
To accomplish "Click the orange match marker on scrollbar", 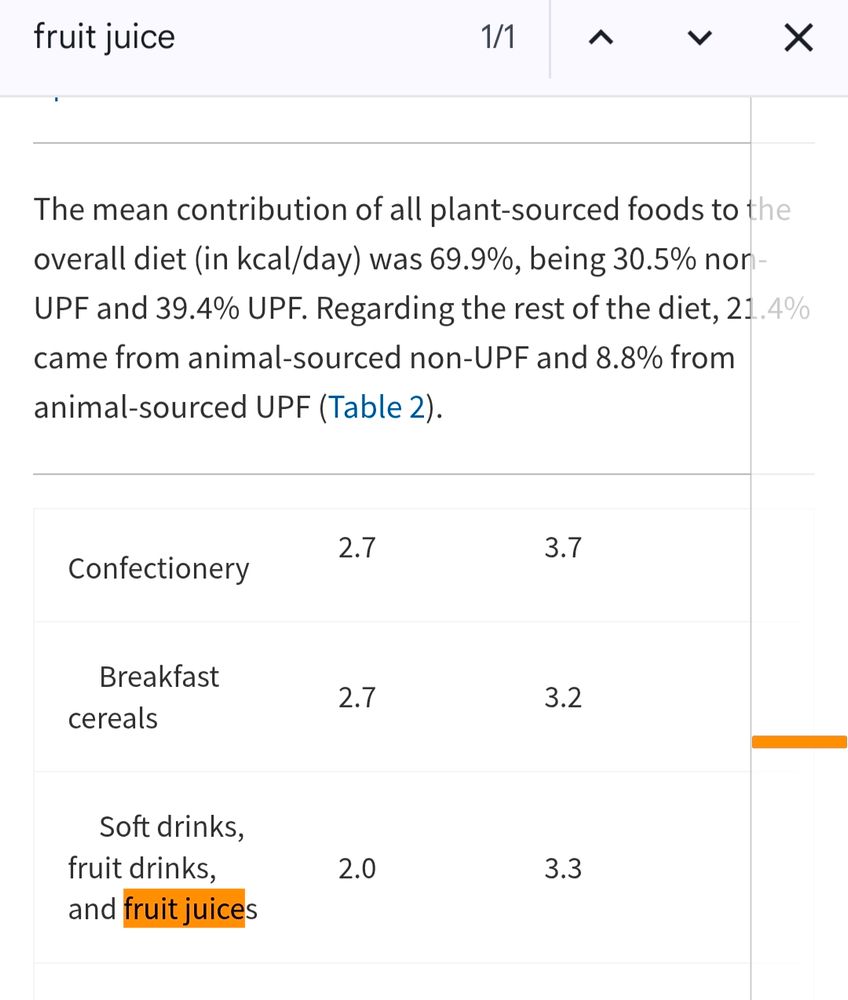I will 799,742.
